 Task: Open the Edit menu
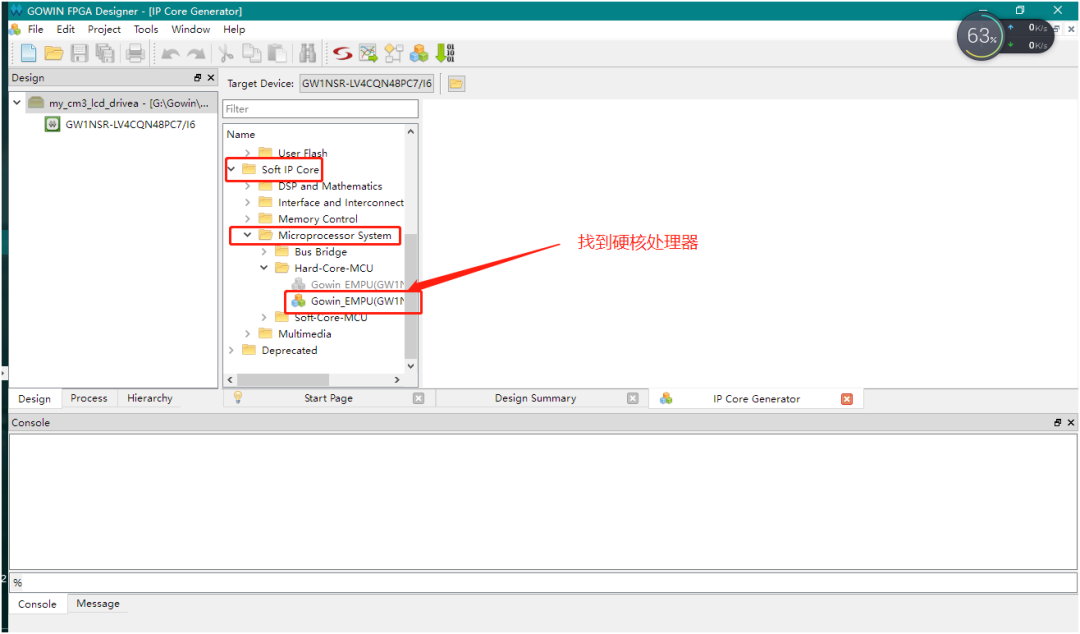pos(65,29)
